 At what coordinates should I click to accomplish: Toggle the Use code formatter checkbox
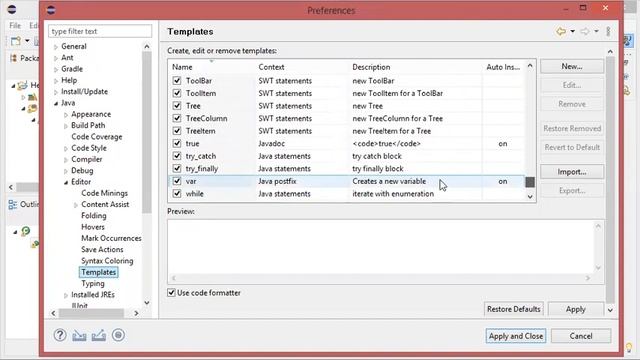click(x=171, y=293)
